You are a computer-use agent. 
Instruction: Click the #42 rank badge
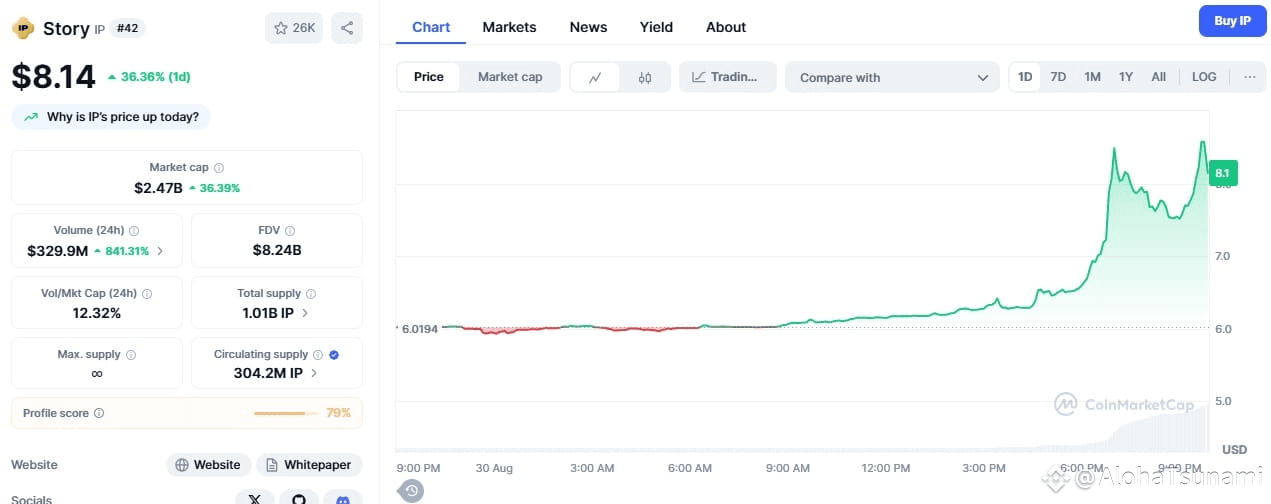coord(127,28)
